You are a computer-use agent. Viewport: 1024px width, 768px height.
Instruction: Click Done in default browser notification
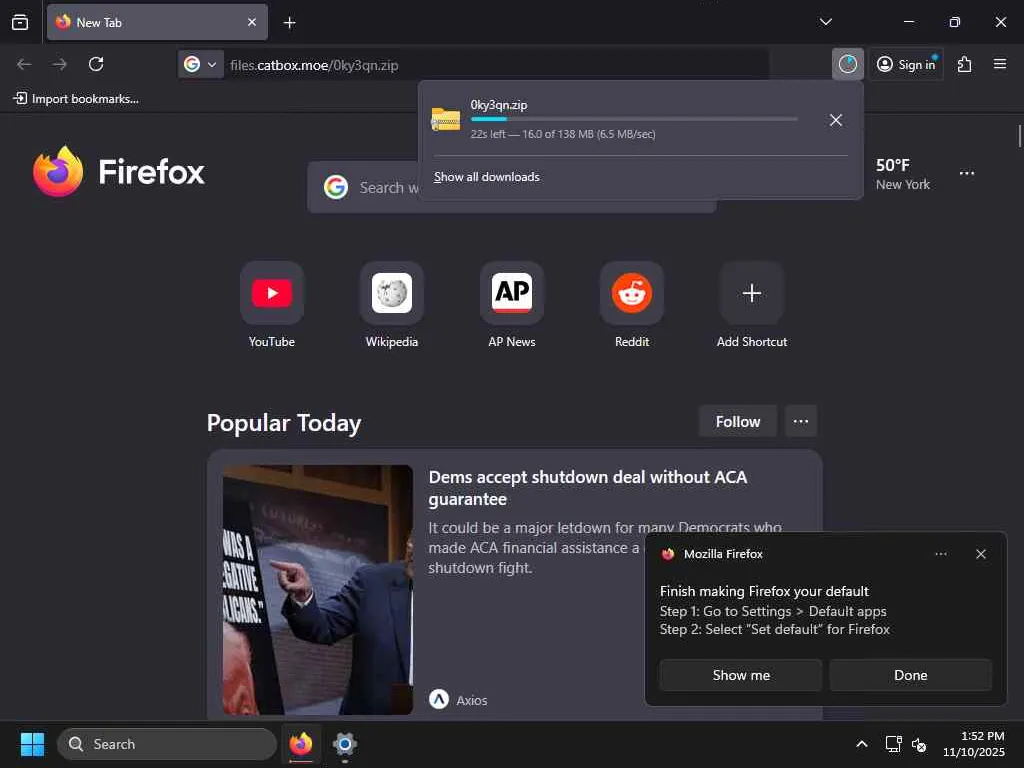pyautogui.click(x=910, y=675)
